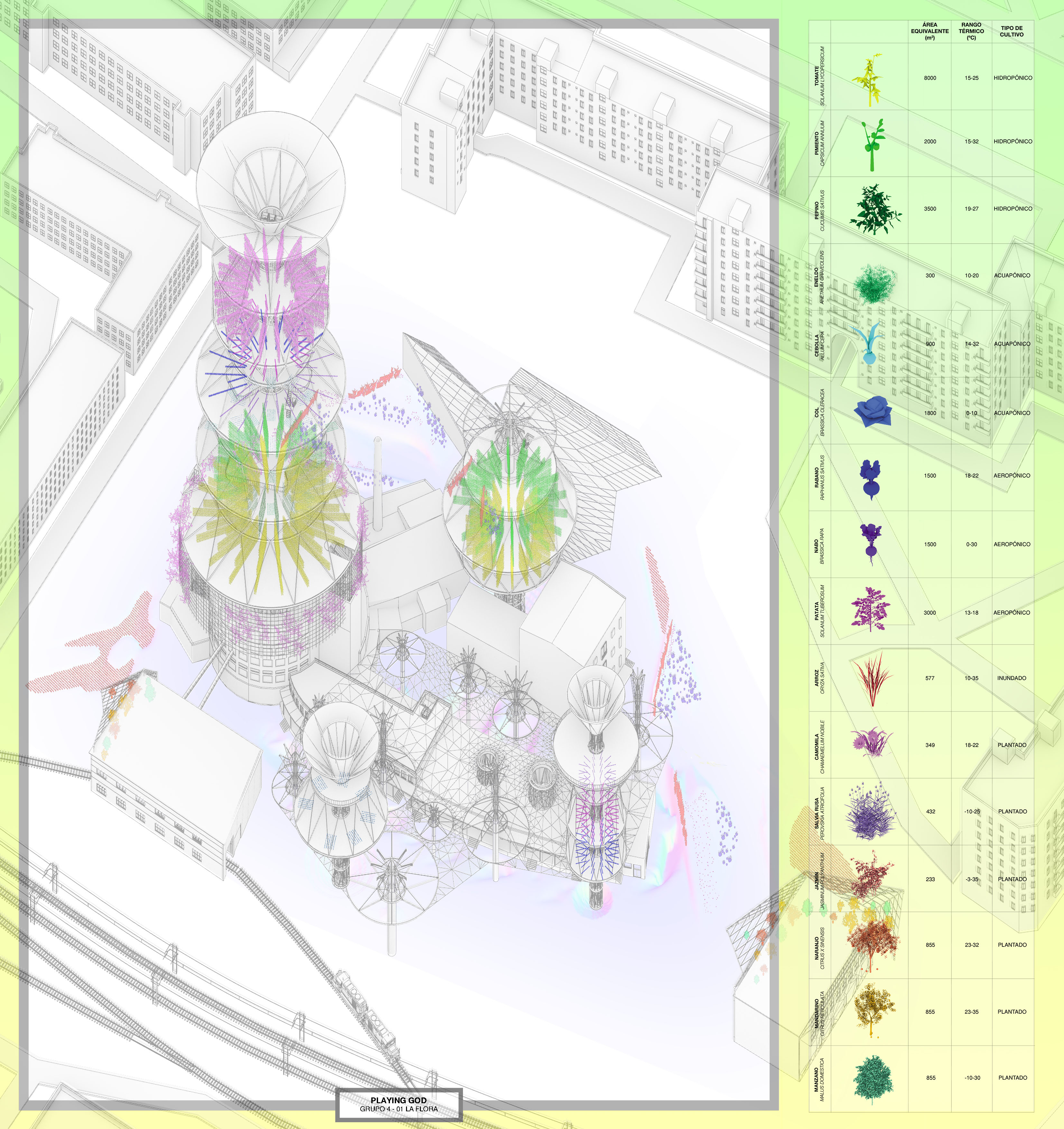Click INUNDADO cultivation type for arroz

coord(1011,678)
